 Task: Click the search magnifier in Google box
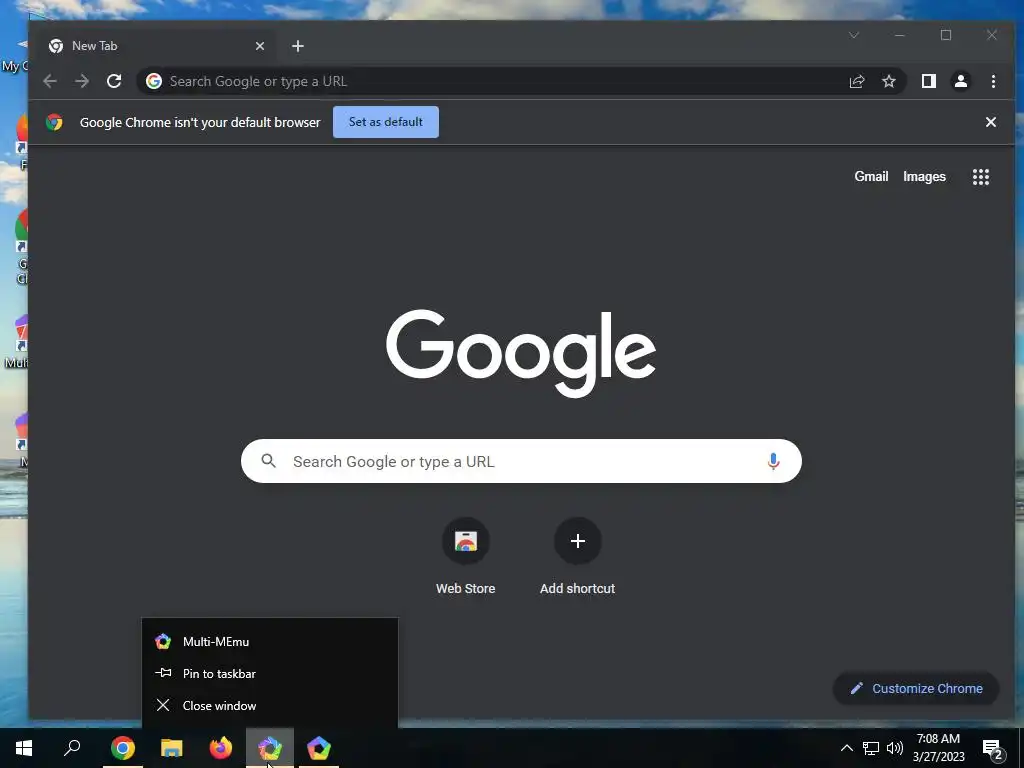pos(268,460)
